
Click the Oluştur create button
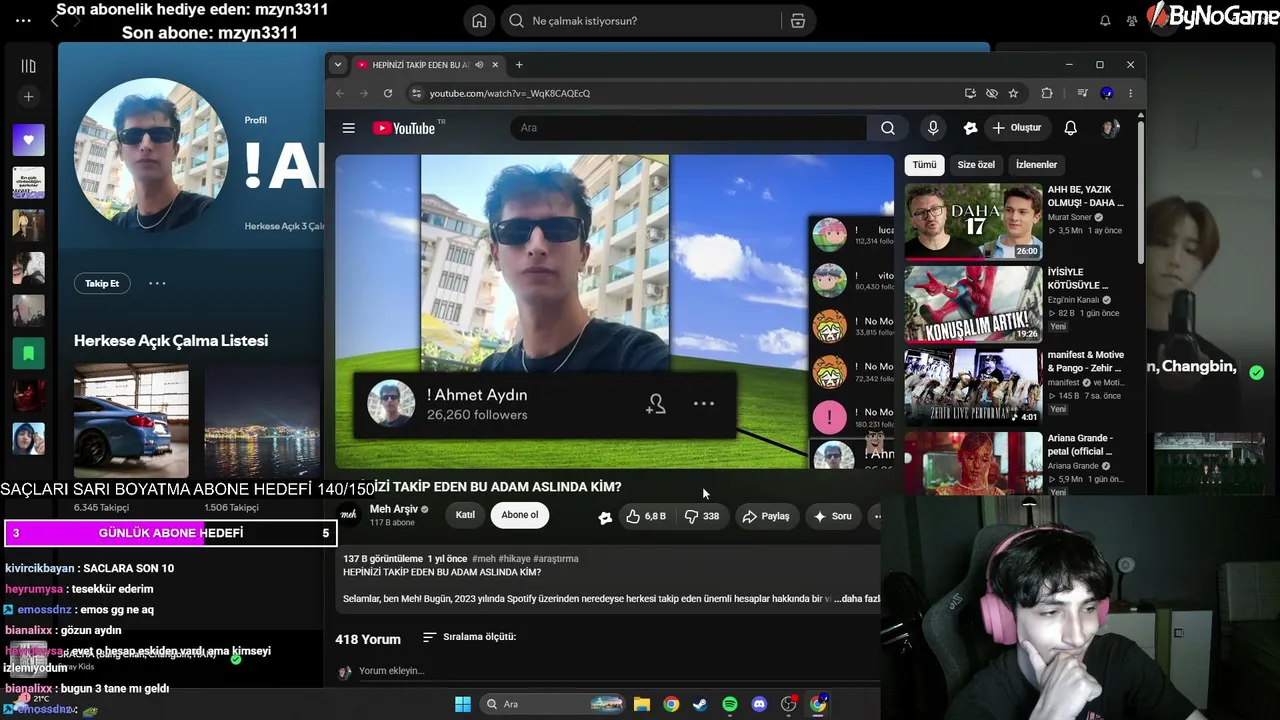point(1017,128)
